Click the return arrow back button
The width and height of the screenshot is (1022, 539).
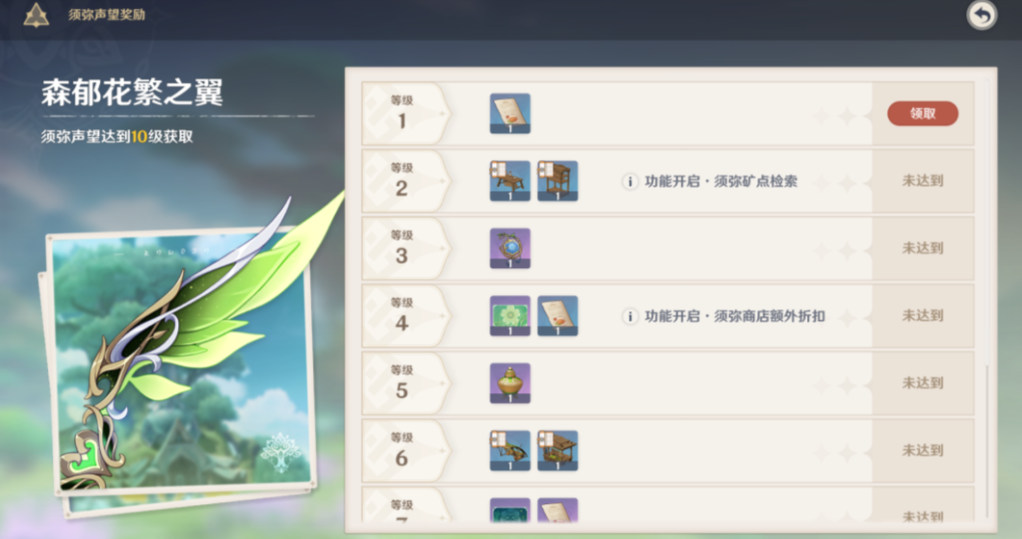click(x=982, y=14)
